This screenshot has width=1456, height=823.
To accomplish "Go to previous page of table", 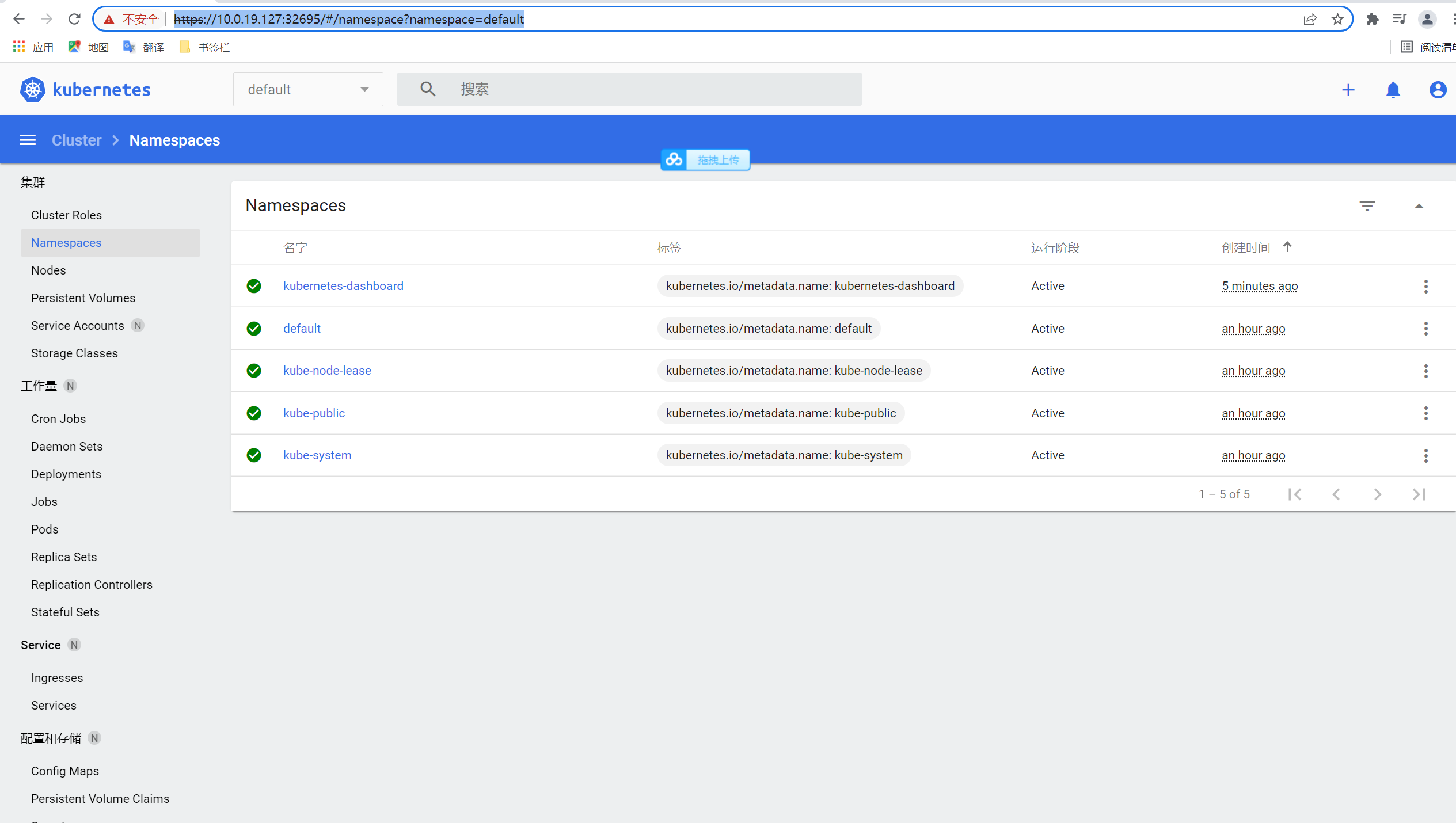I will (x=1336, y=494).
